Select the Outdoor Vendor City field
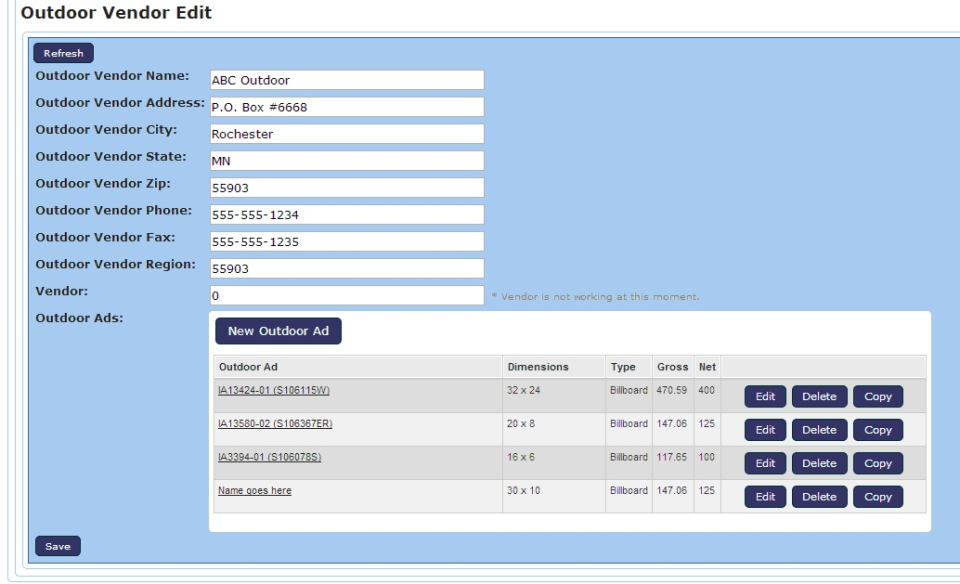Viewport: 960px width, 584px height. coord(346,132)
